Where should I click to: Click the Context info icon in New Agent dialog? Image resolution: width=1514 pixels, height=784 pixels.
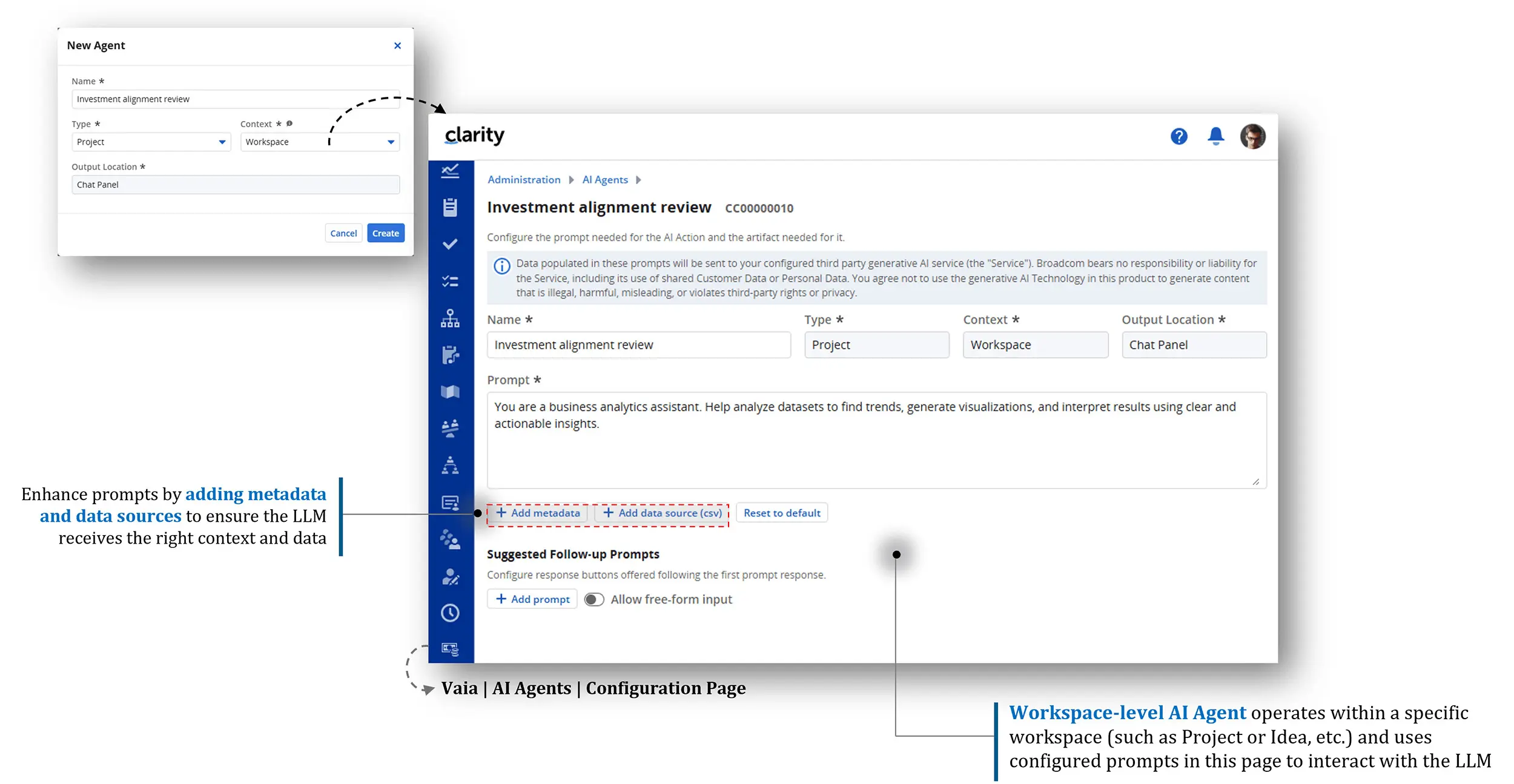pyautogui.click(x=289, y=124)
